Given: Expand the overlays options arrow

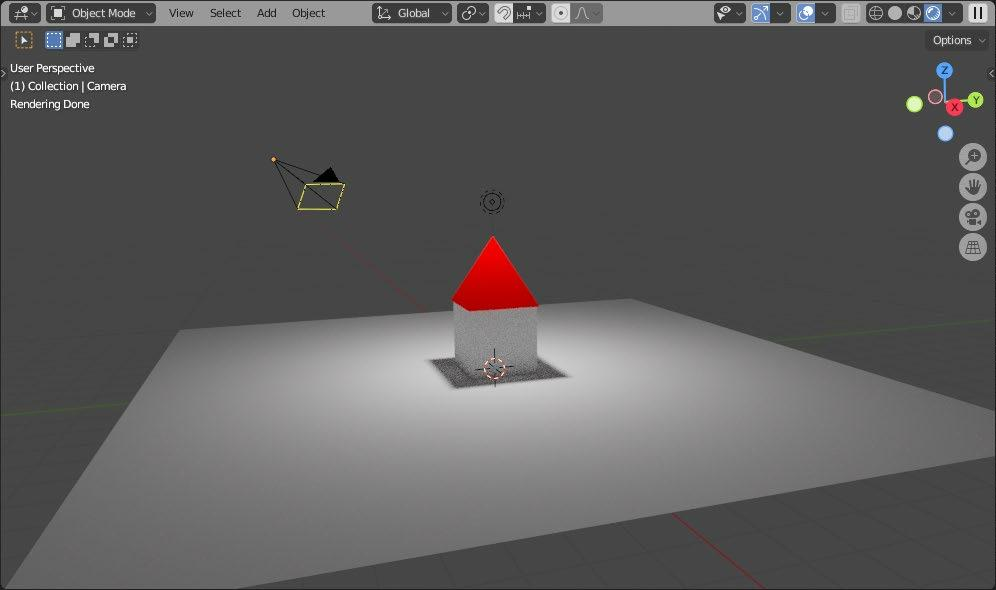Looking at the screenshot, I should (826, 13).
